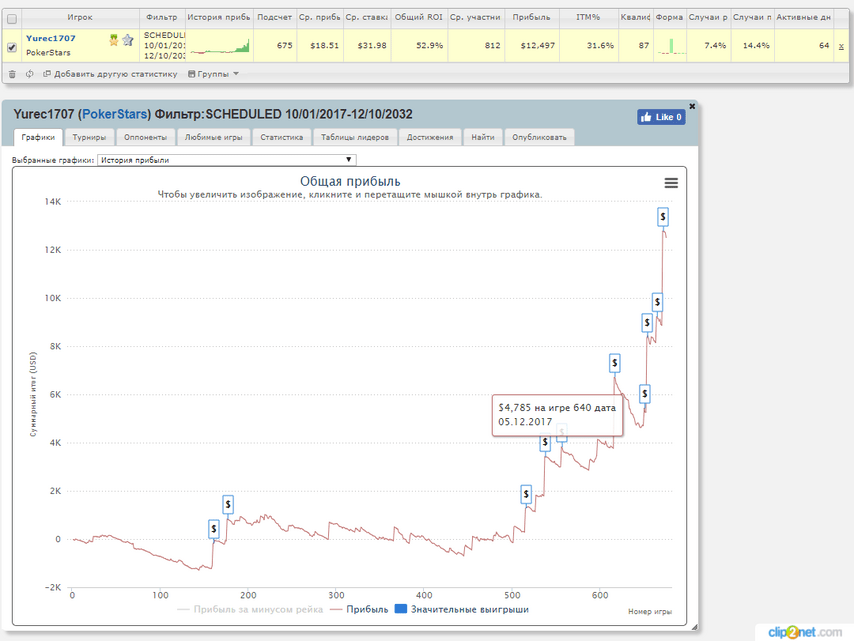Open the Yurec1707 player link in the table
This screenshot has width=854, height=641.
[x=51, y=38]
